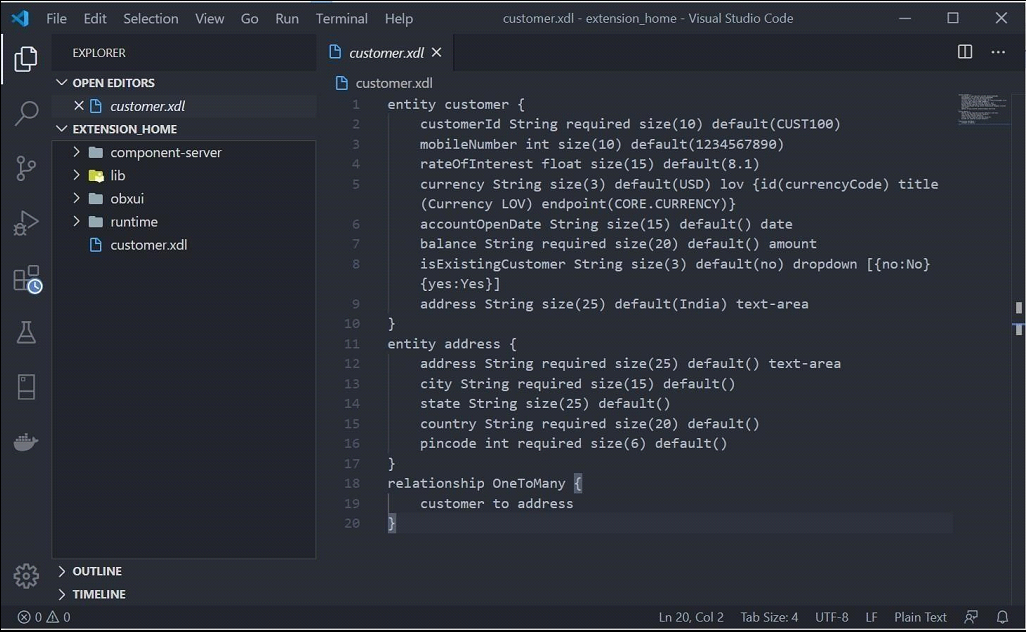Click the feedback icon in status bar

971,617
